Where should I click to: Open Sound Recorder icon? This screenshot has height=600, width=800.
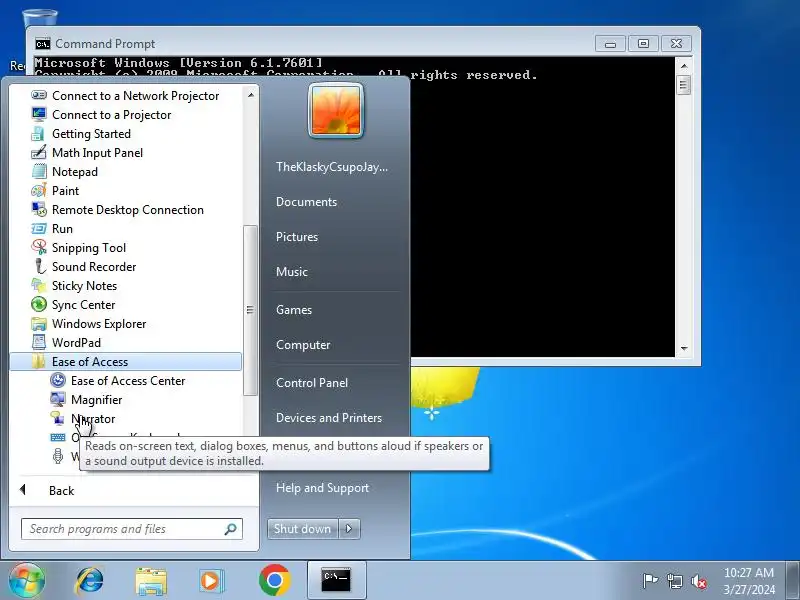(x=39, y=266)
